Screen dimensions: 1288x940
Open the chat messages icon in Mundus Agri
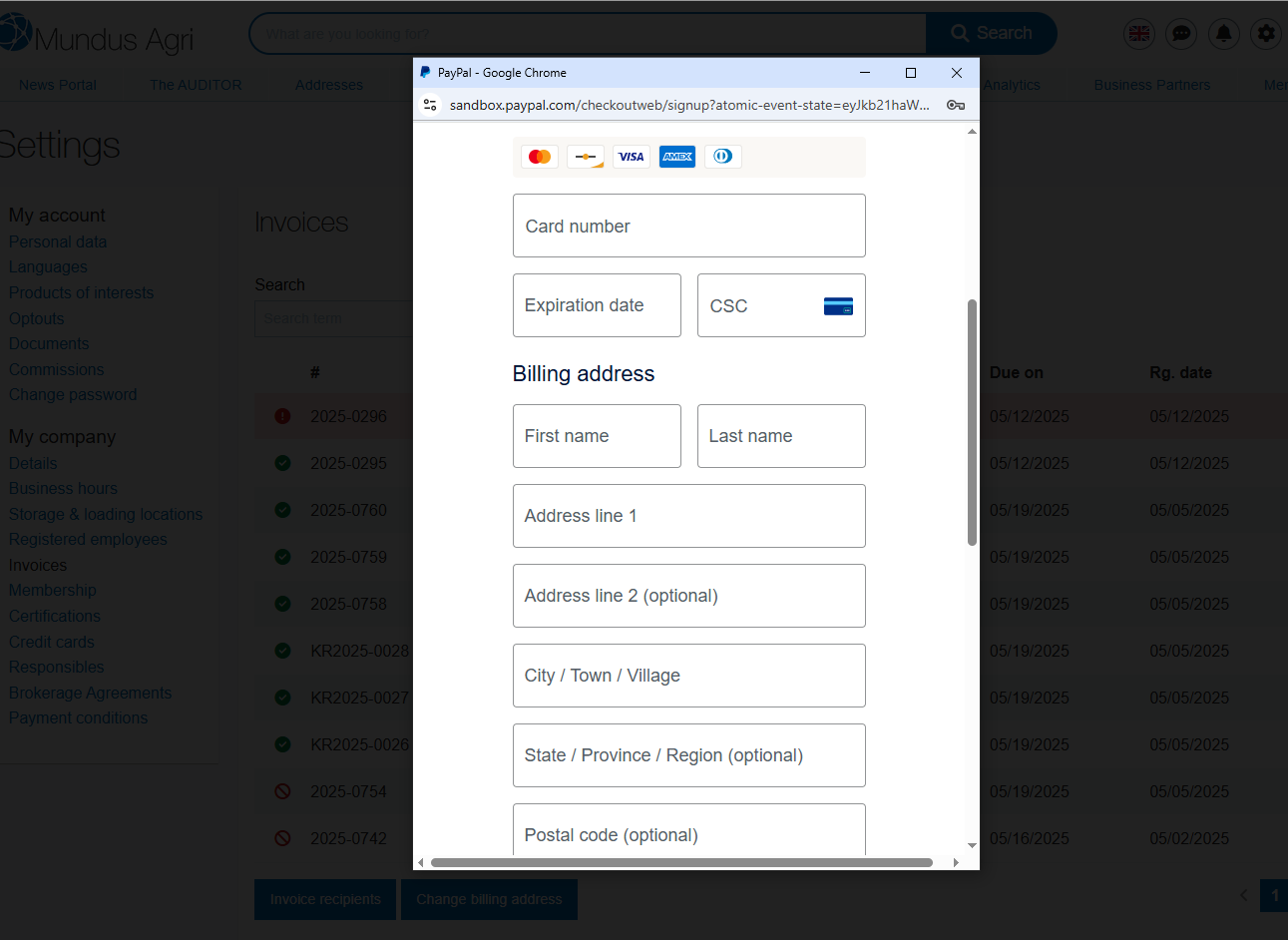point(1181,34)
